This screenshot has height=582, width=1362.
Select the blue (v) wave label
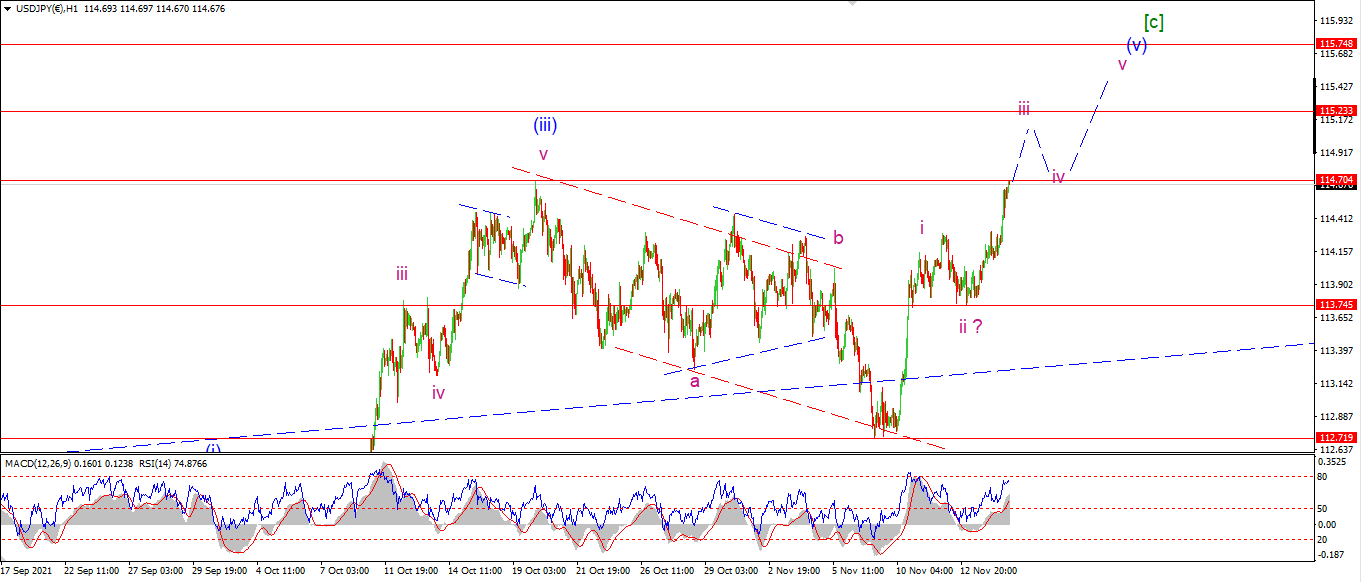[1136, 45]
